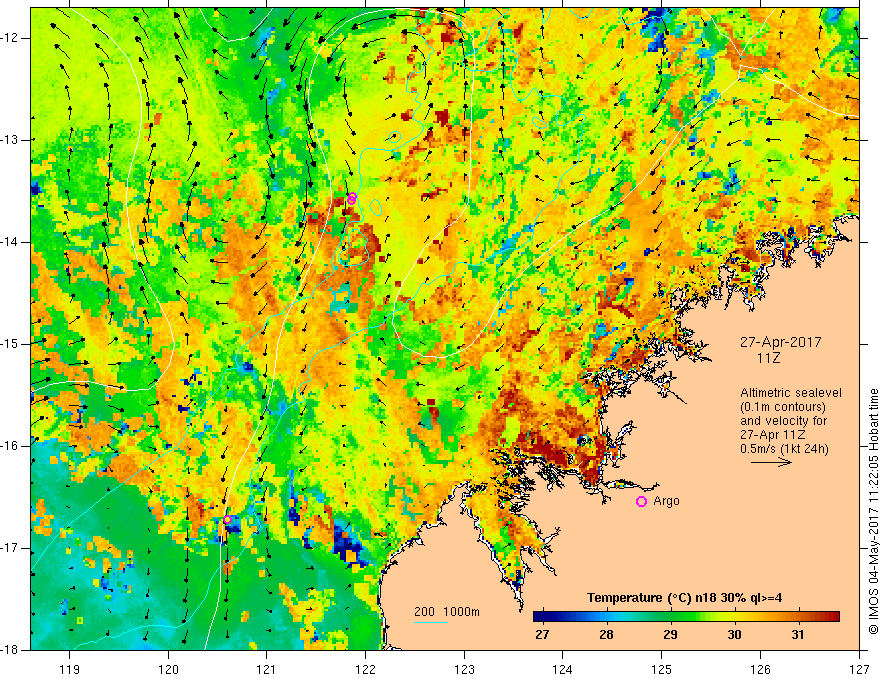880x680 pixels.
Task: Click the 'and velocity for' text line
Action: [783, 421]
